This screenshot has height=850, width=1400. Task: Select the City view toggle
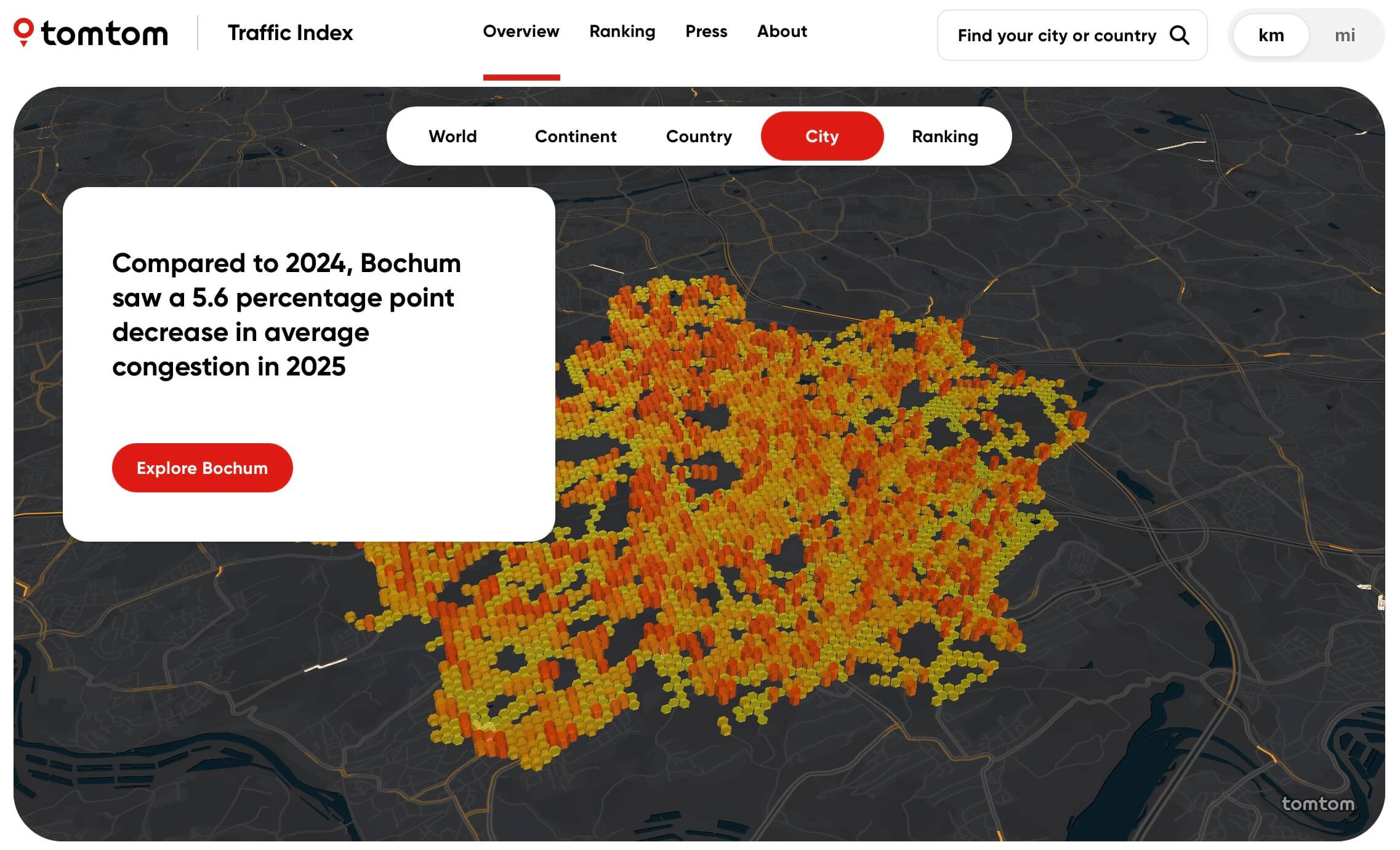pos(822,136)
